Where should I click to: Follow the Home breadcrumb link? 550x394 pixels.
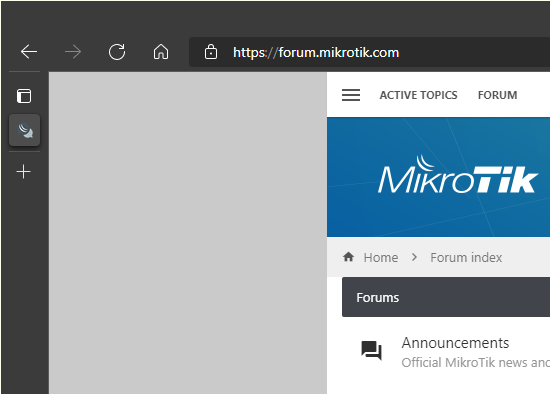pyautogui.click(x=381, y=258)
